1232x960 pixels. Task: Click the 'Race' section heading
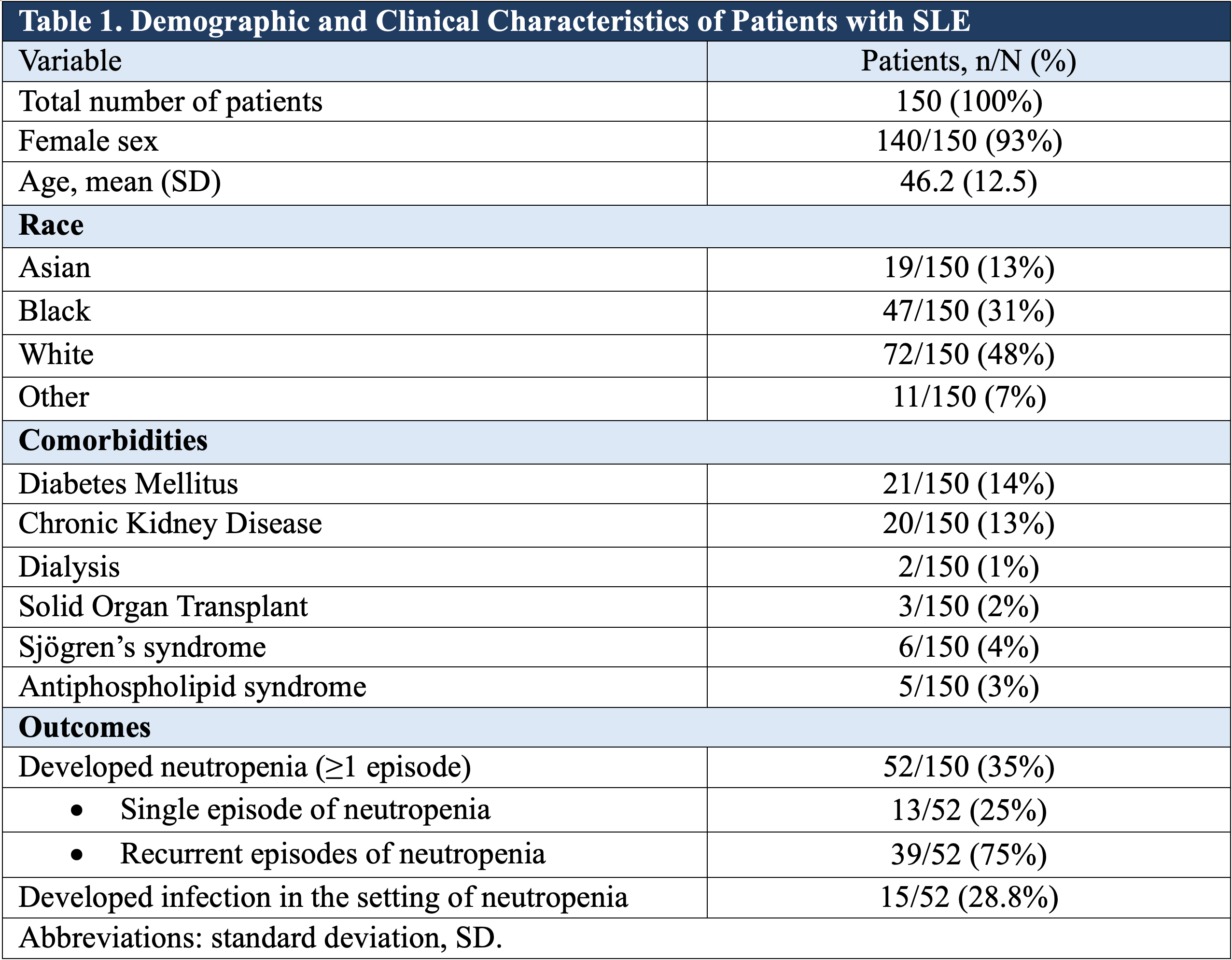point(51,225)
